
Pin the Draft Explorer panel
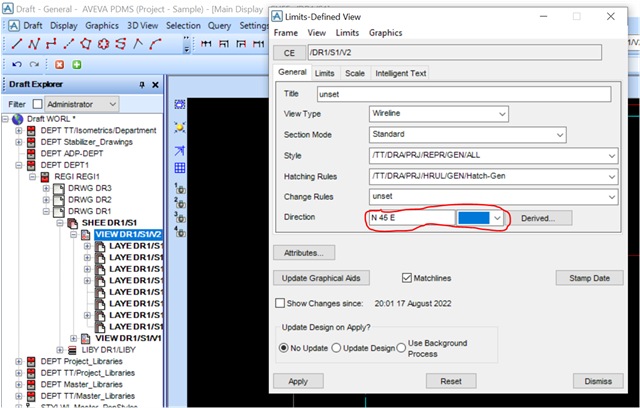142,84
